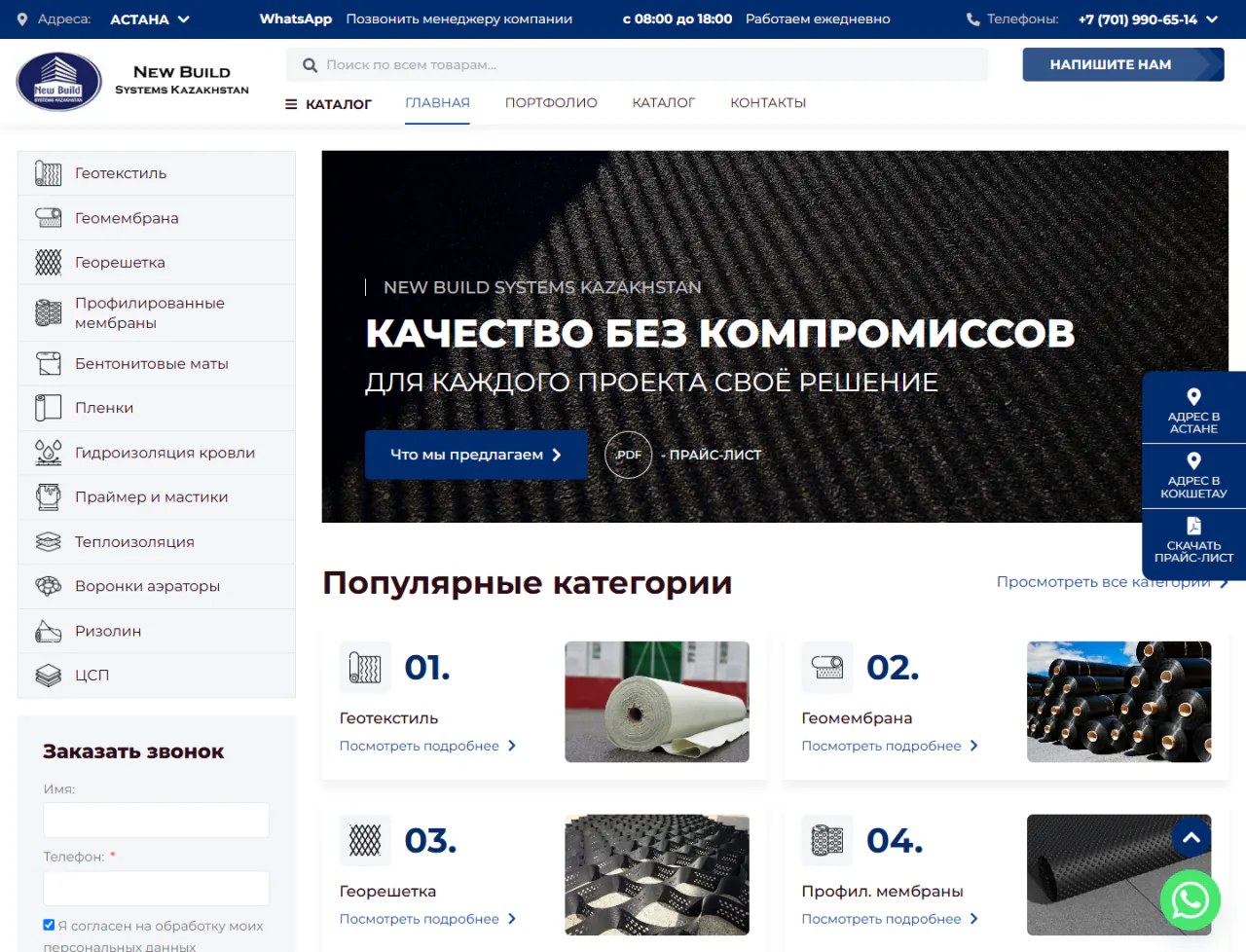Click Посмотреть подробнее under Геотекстиль
Screen dimensions: 1246x952
click(427, 746)
